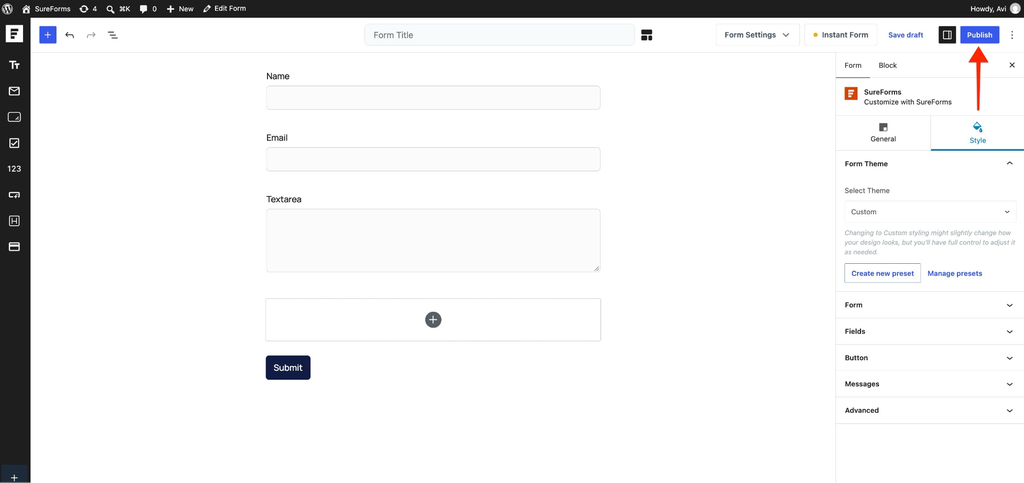Viewport: 1024px width, 483px height.
Task: Open the document overview list view
Action: pyautogui.click(x=113, y=35)
